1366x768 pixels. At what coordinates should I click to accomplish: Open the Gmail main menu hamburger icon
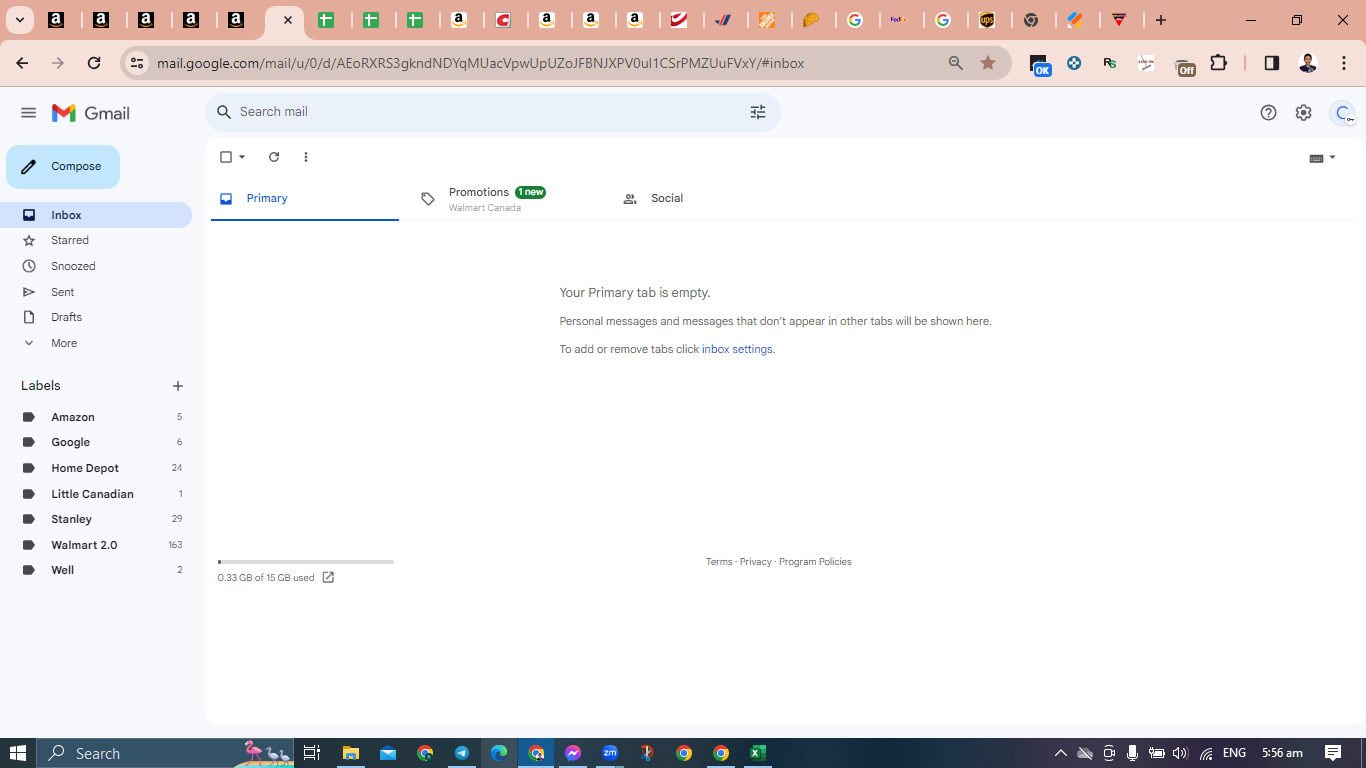click(x=28, y=113)
